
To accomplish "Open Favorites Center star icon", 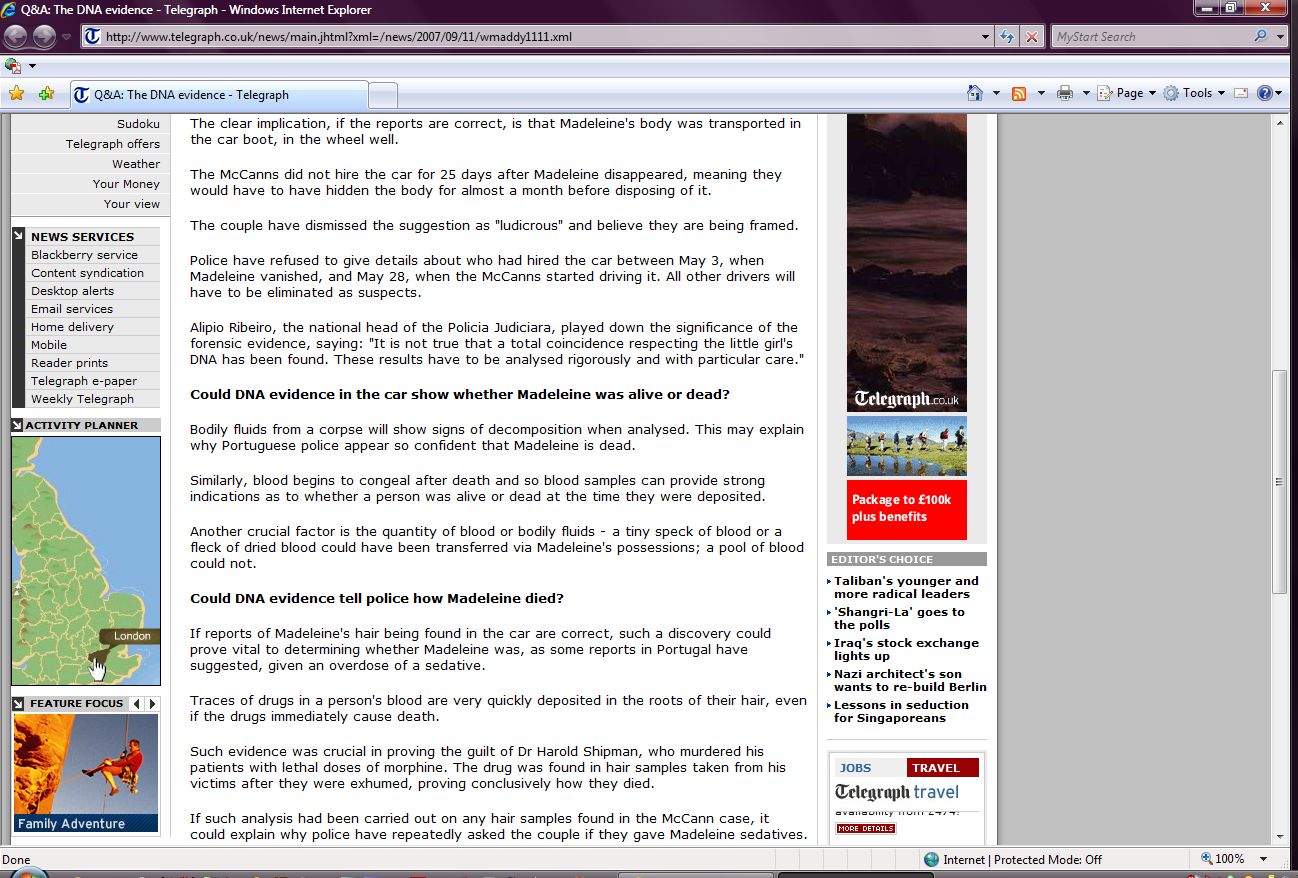I will 16,94.
